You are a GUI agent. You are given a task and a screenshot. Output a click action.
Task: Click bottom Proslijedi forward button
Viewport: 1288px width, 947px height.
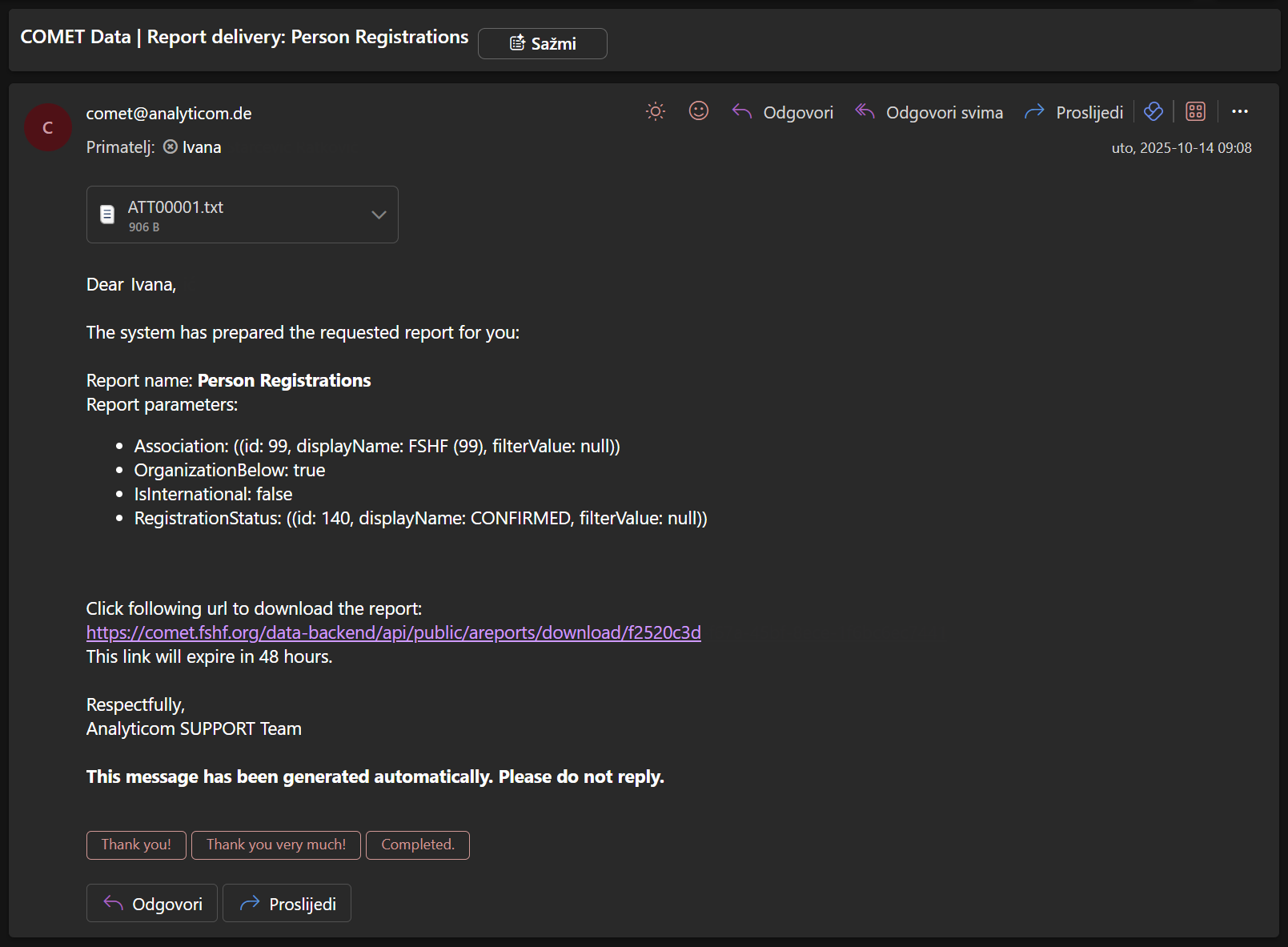[x=287, y=904]
